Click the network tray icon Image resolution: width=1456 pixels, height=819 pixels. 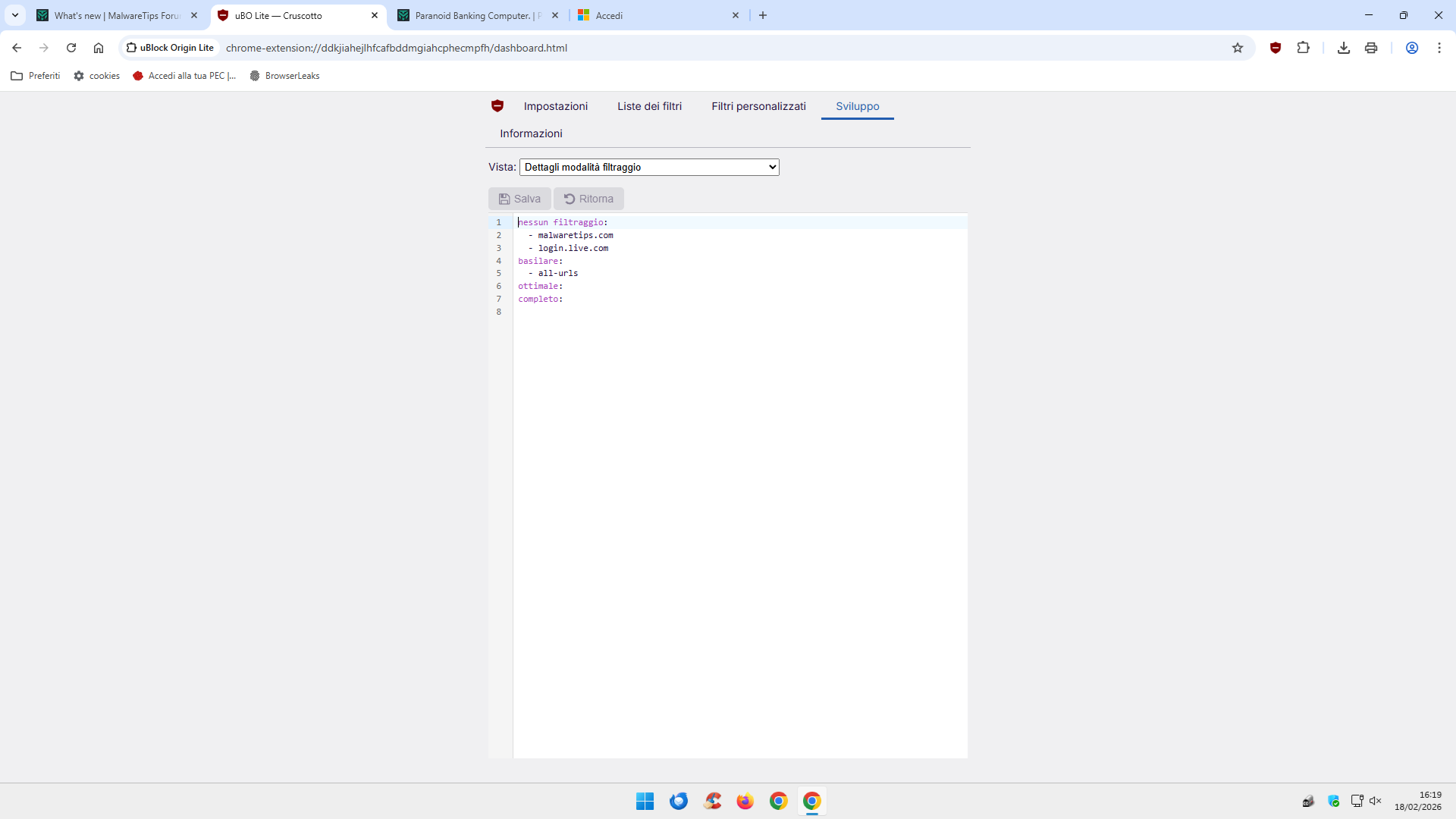[x=1357, y=801]
